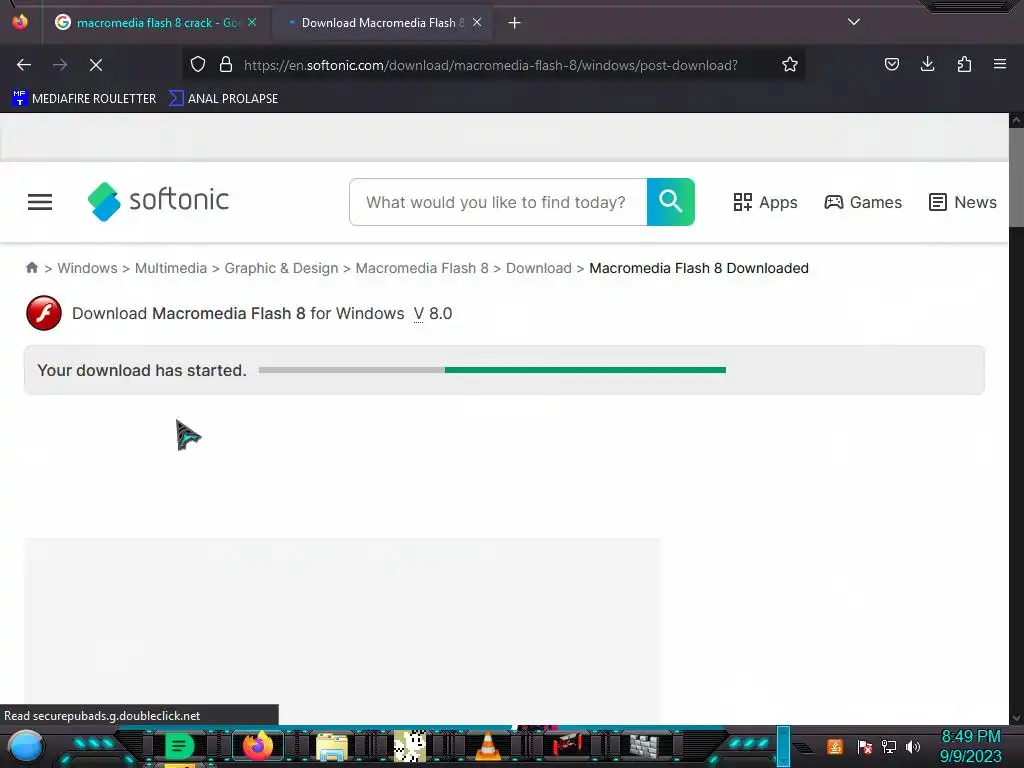The width and height of the screenshot is (1024, 768).
Task: Focus the Softonic search field
Action: [498, 202]
